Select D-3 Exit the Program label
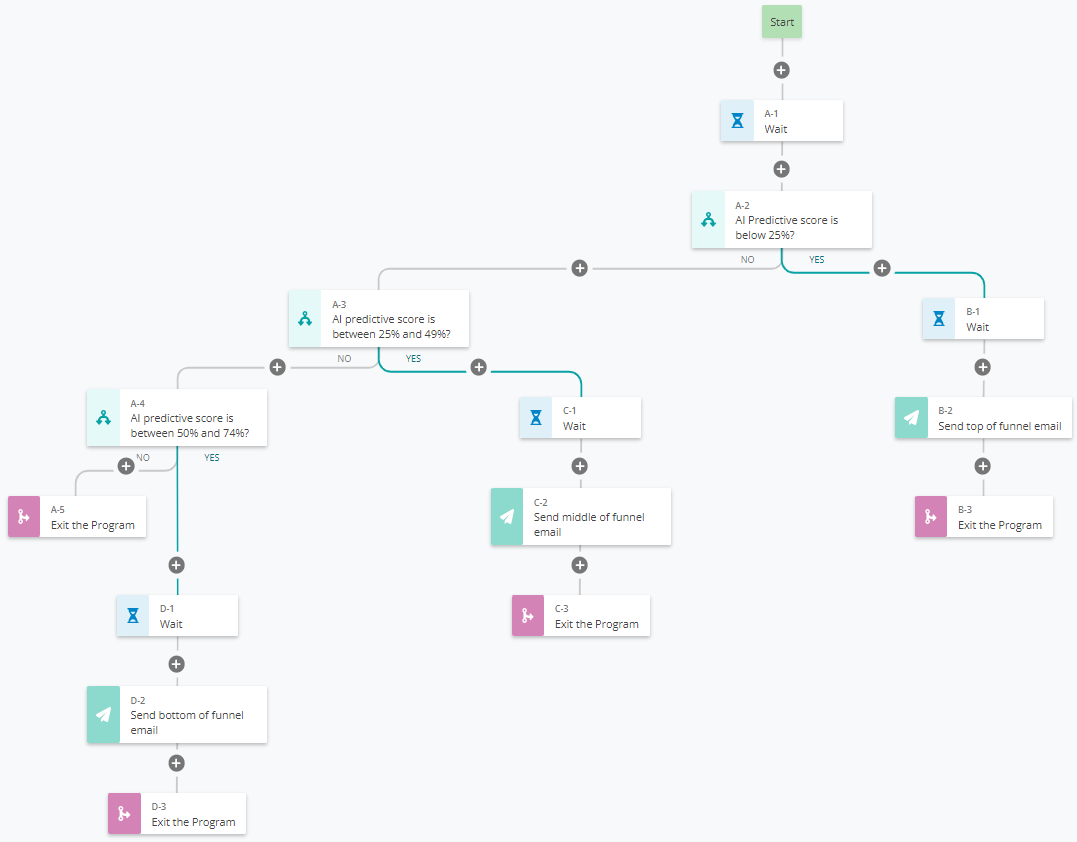 tap(194, 822)
